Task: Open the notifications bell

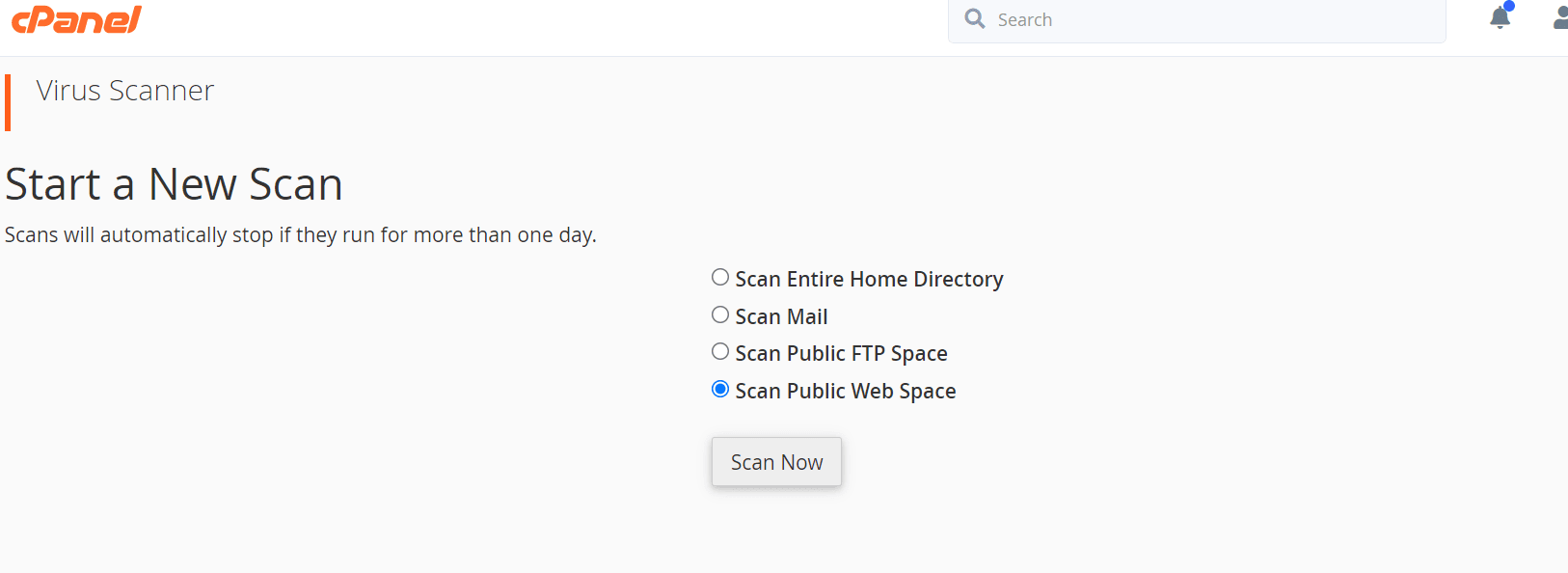Action: [x=1500, y=17]
